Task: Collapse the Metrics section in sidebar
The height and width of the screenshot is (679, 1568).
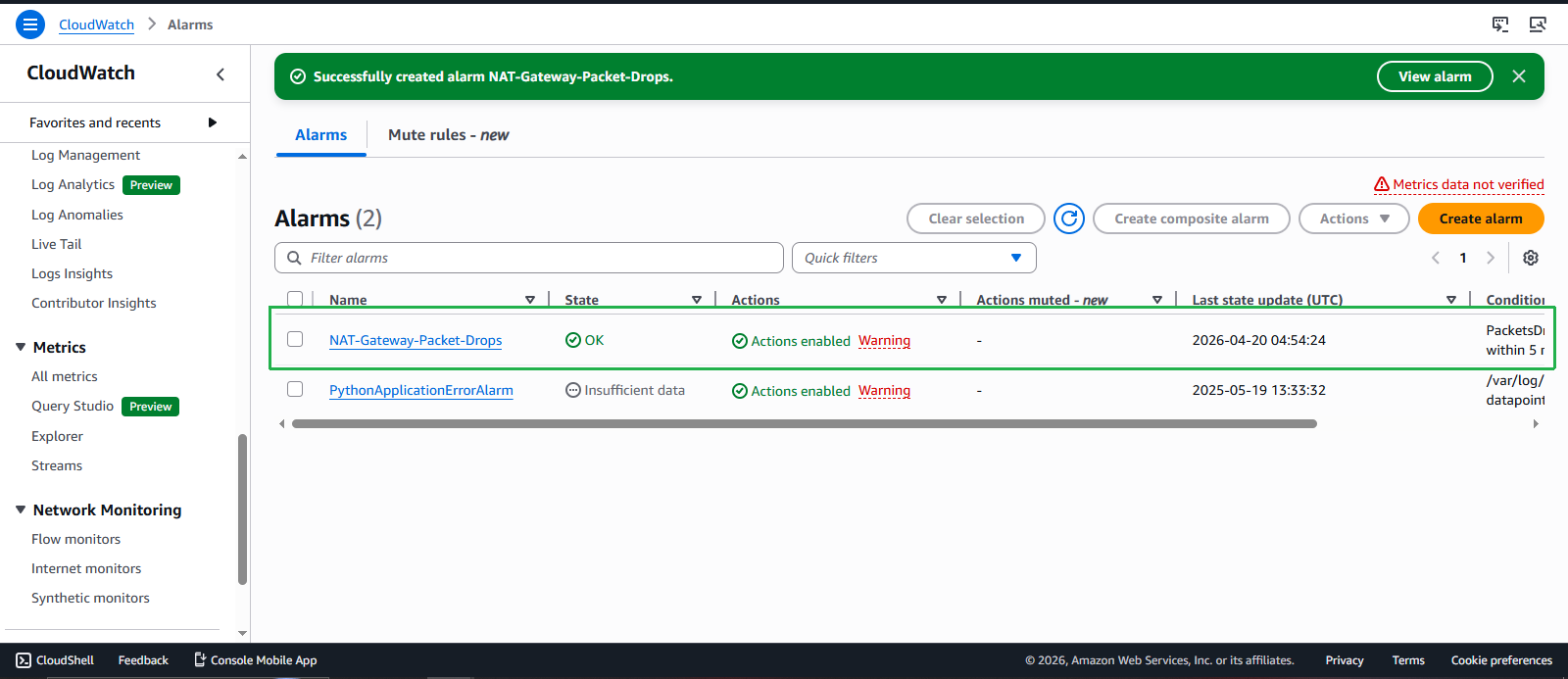Action: (21, 347)
